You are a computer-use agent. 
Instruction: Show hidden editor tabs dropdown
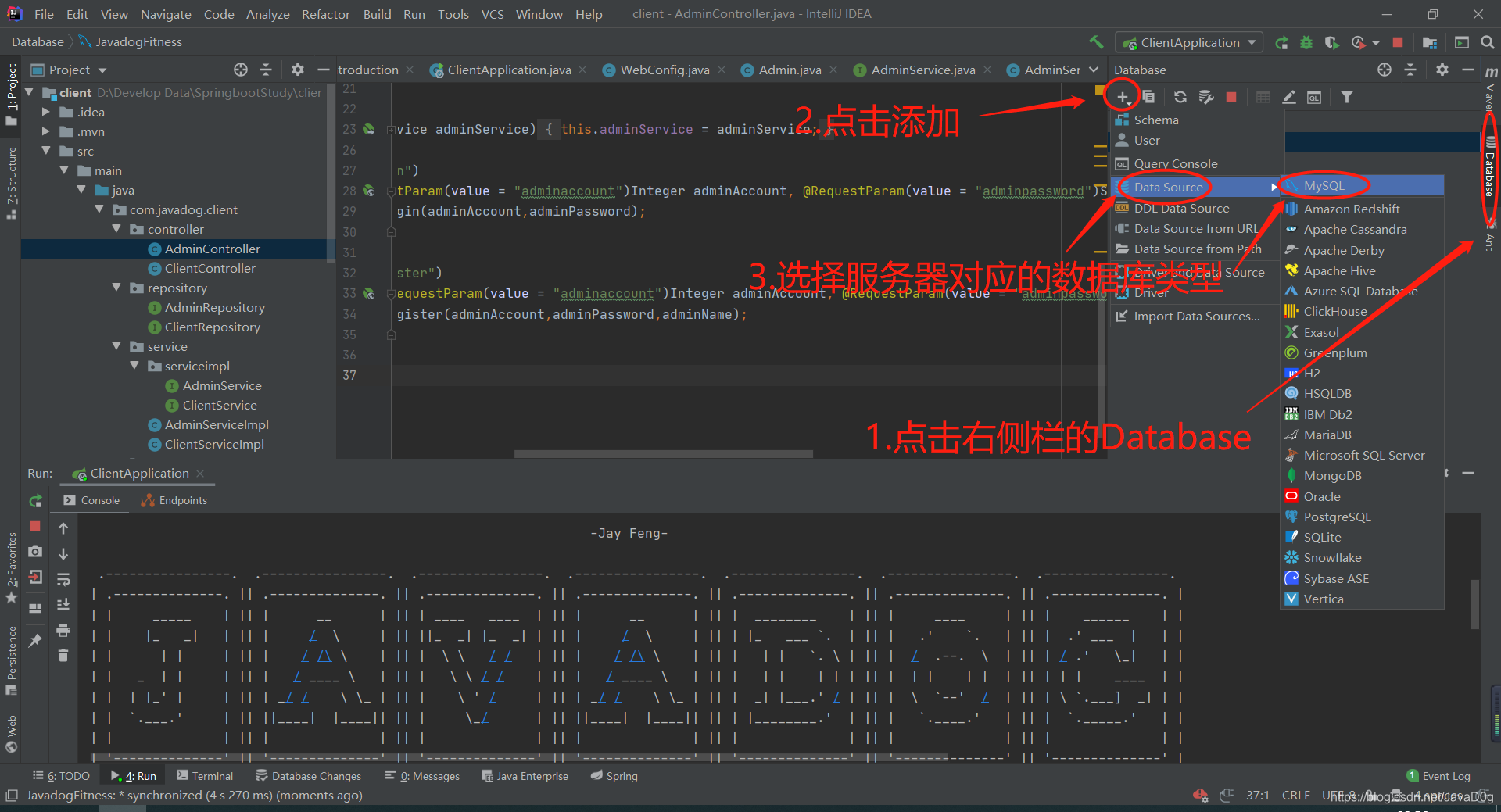click(x=1094, y=70)
